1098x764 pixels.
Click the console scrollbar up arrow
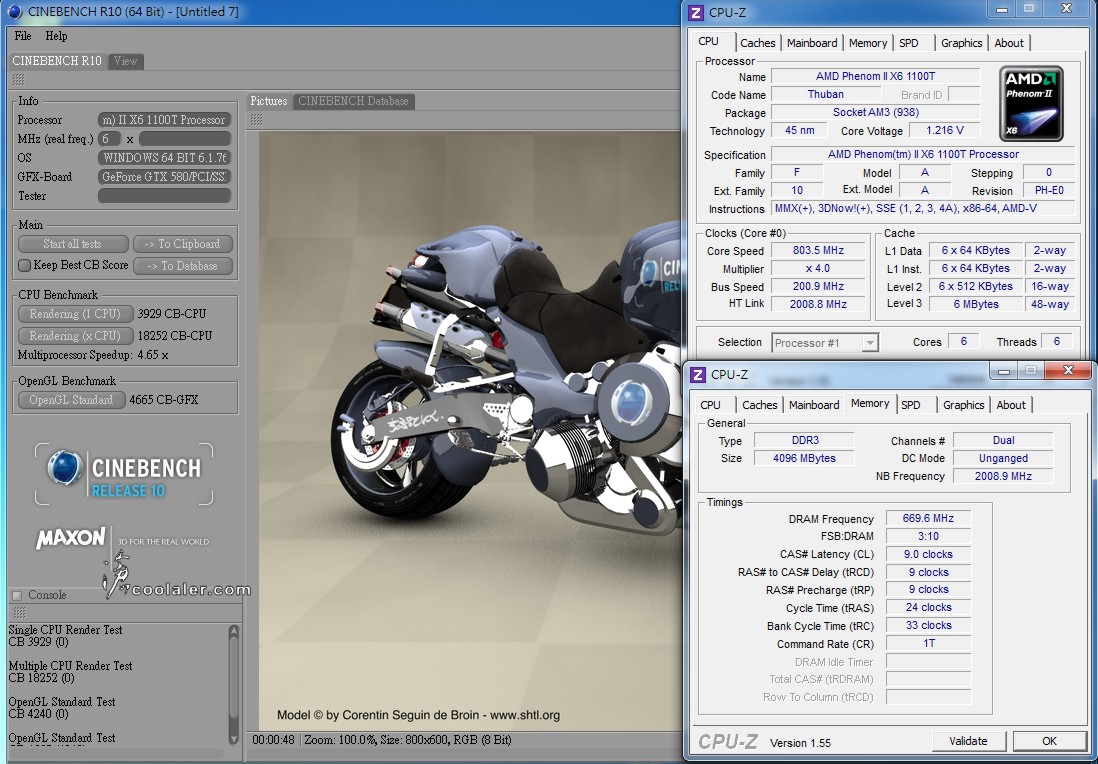coord(234,631)
